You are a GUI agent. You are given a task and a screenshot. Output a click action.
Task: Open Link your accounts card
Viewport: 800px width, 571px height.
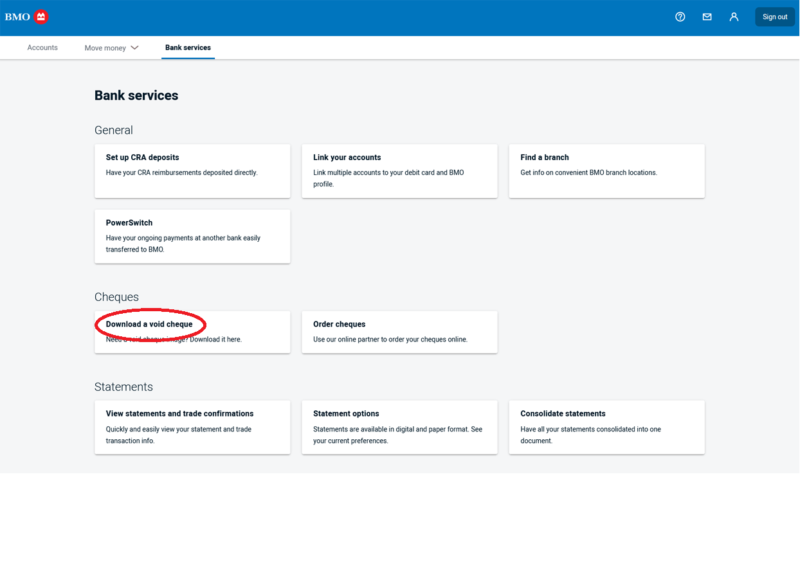[399, 170]
